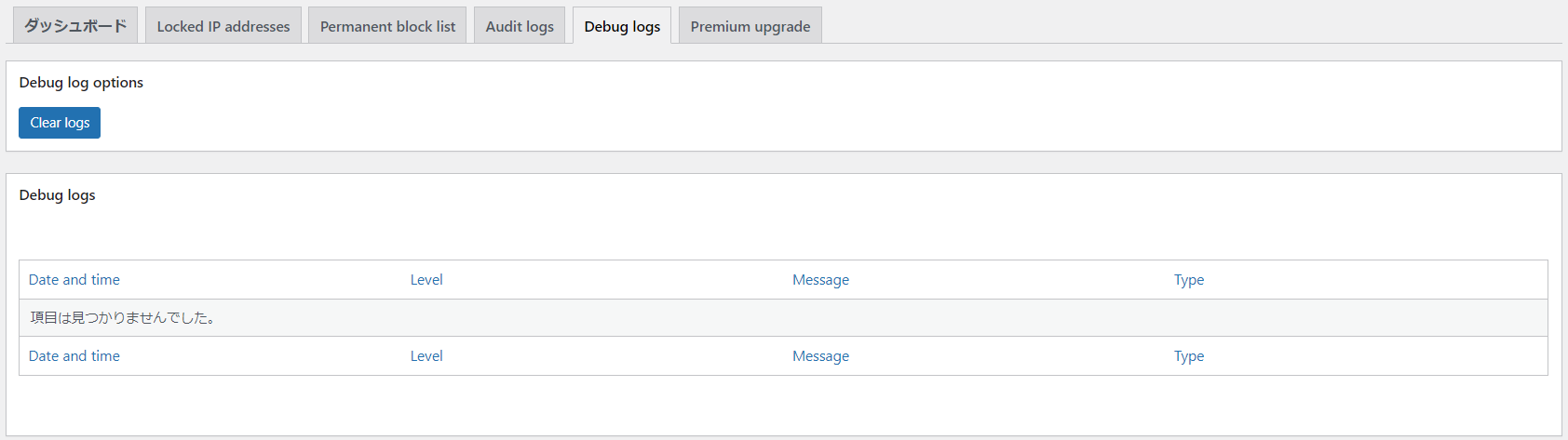Select the Debug logs tab
1568x440 pixels.
[x=622, y=26]
